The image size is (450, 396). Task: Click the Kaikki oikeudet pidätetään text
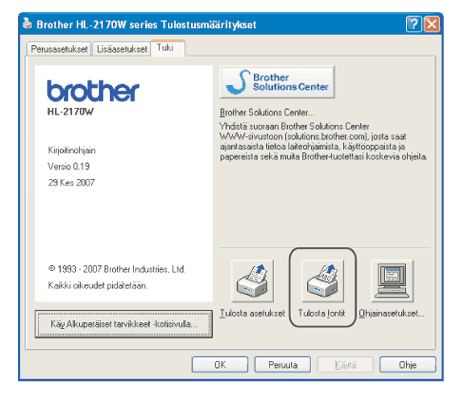(97, 285)
